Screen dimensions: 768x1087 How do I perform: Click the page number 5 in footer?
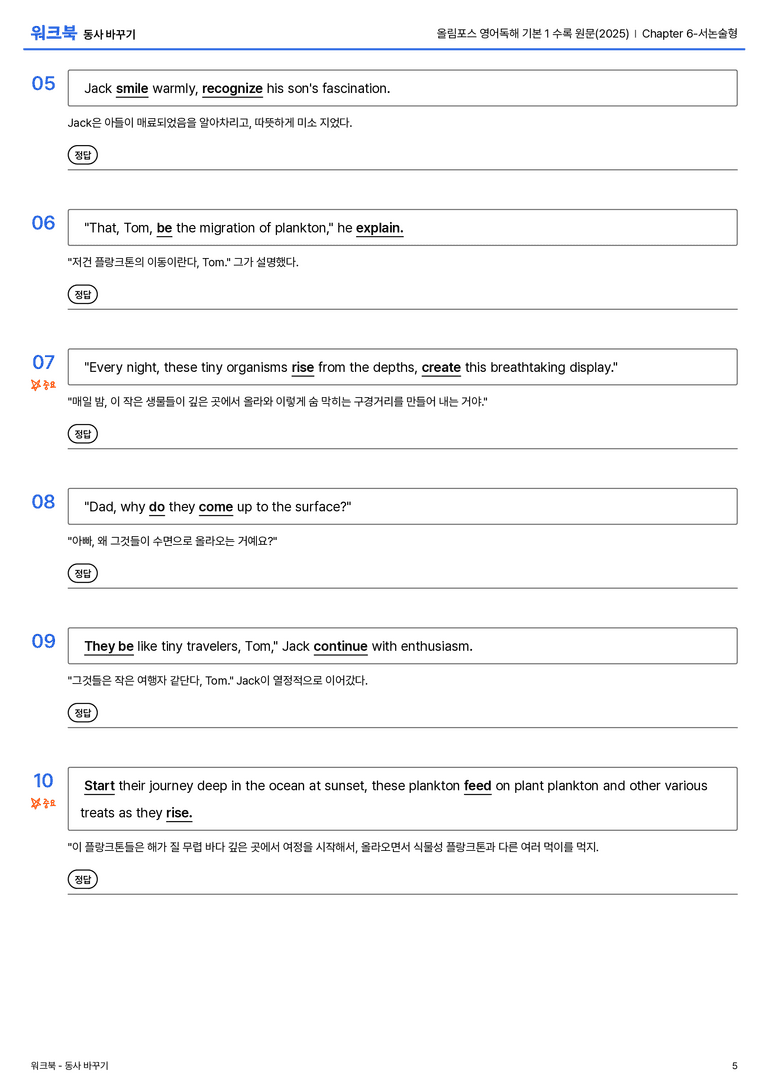735,1066
